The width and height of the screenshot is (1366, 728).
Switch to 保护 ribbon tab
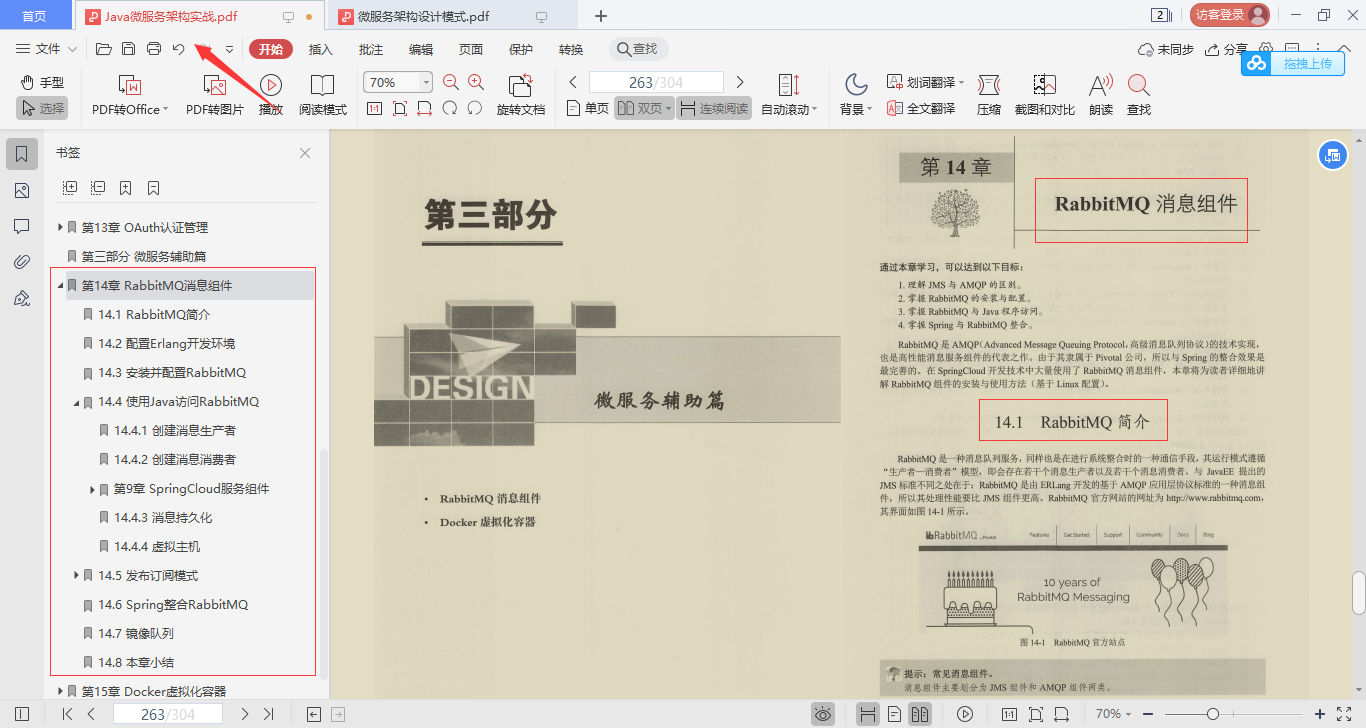click(x=521, y=49)
